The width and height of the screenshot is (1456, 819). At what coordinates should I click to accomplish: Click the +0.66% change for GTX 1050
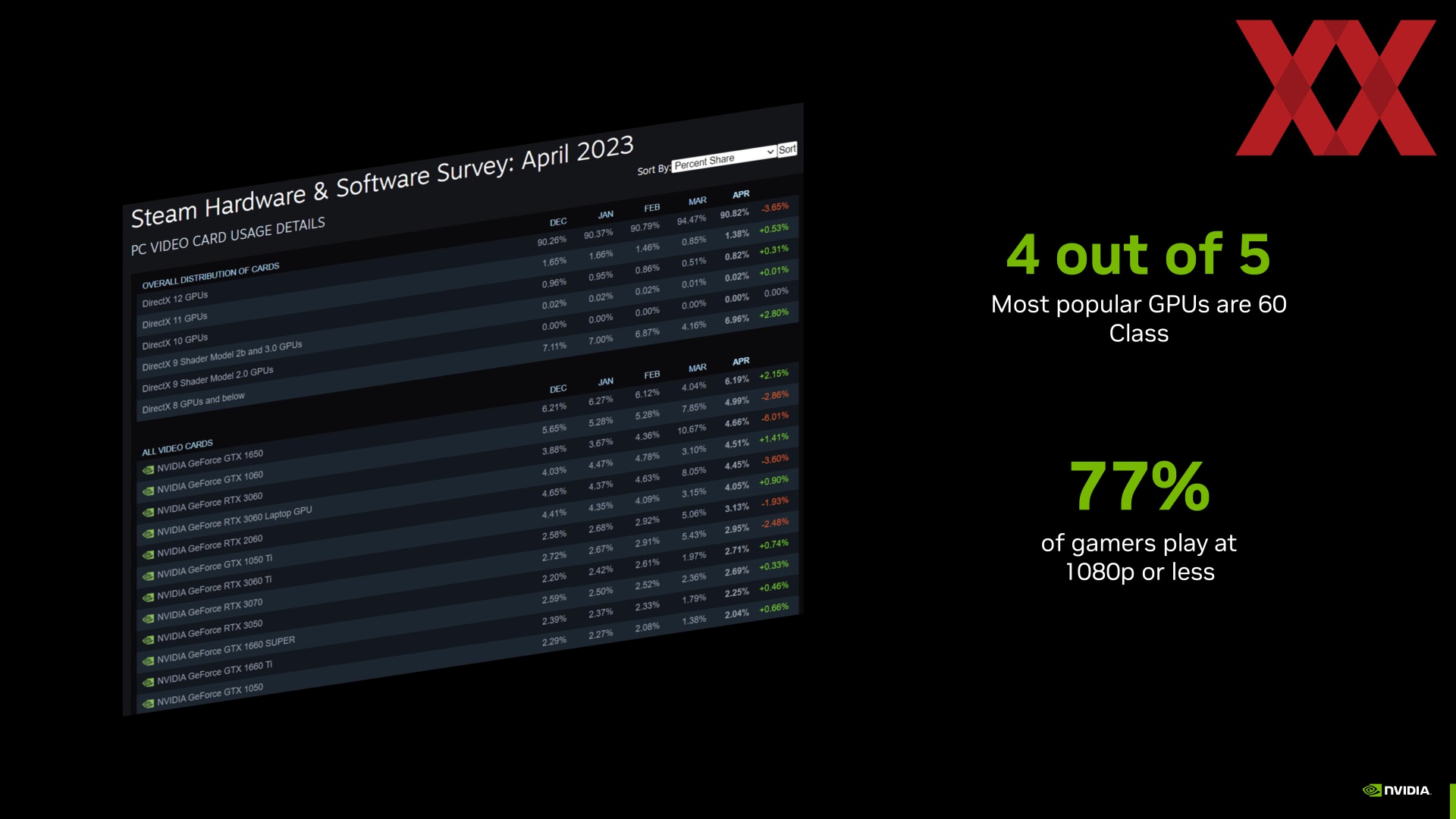click(x=774, y=608)
